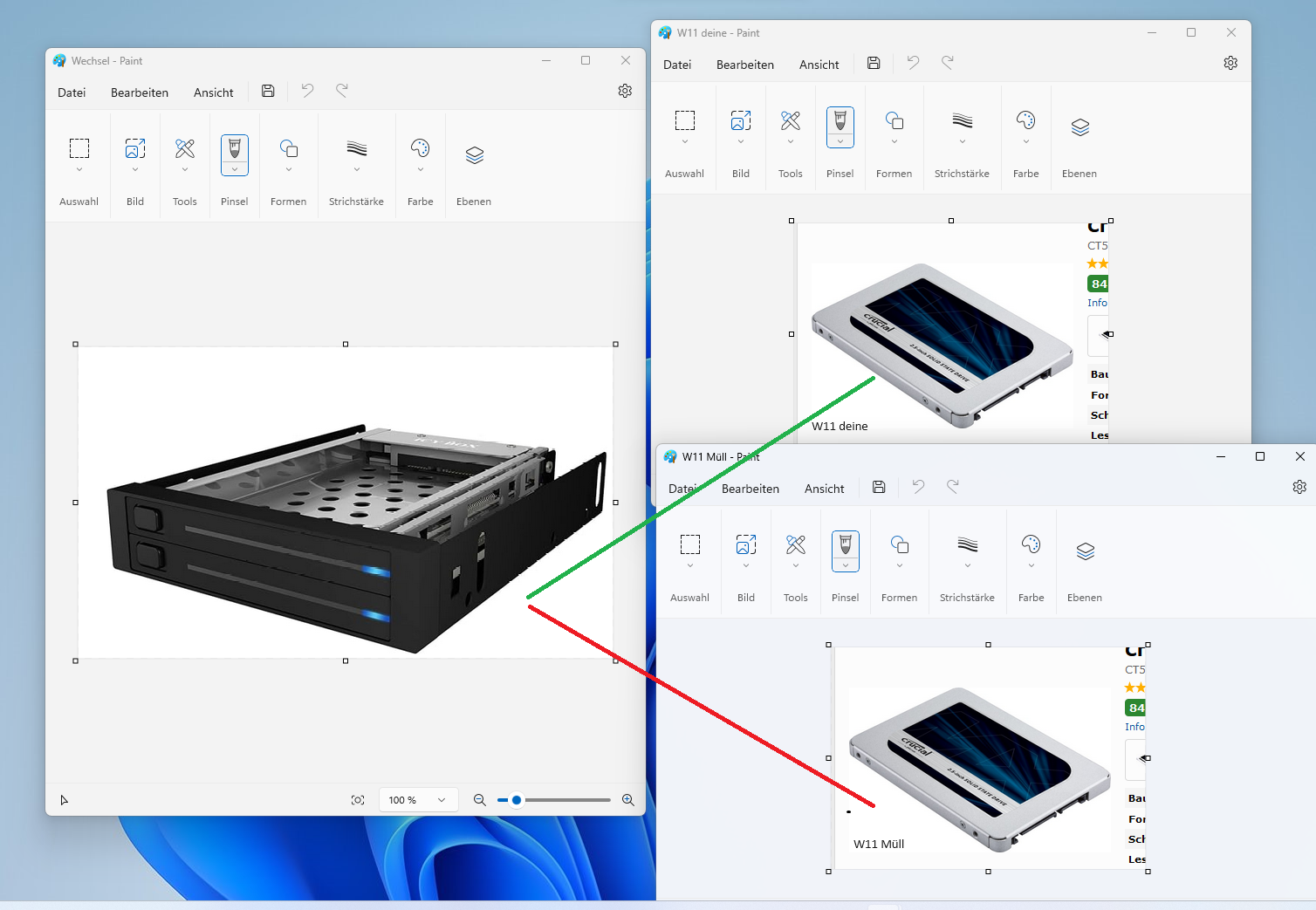Open the Datei menu in W11 deine window

coord(677,65)
